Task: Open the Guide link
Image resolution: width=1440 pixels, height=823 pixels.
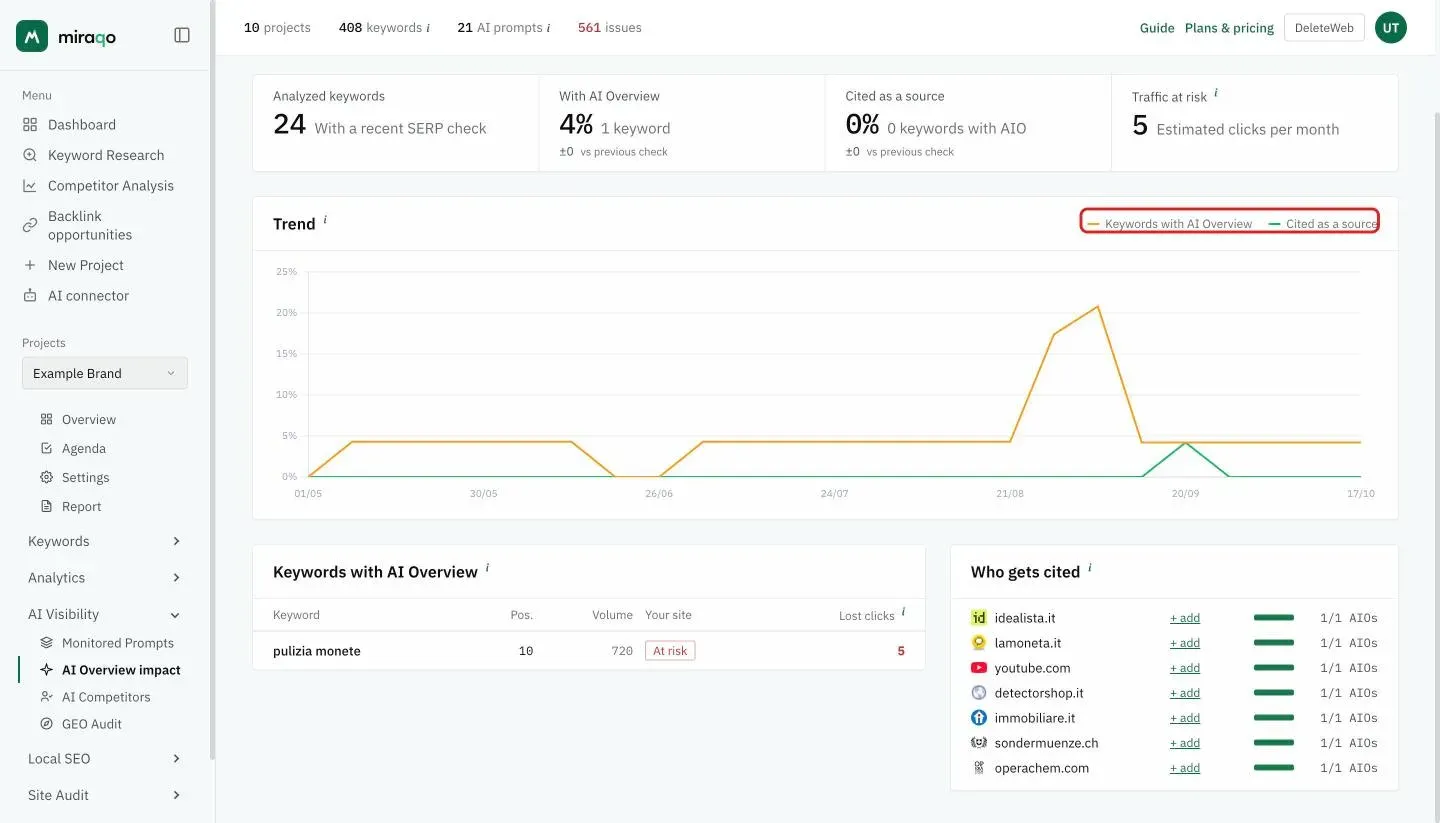Action: coord(1157,28)
